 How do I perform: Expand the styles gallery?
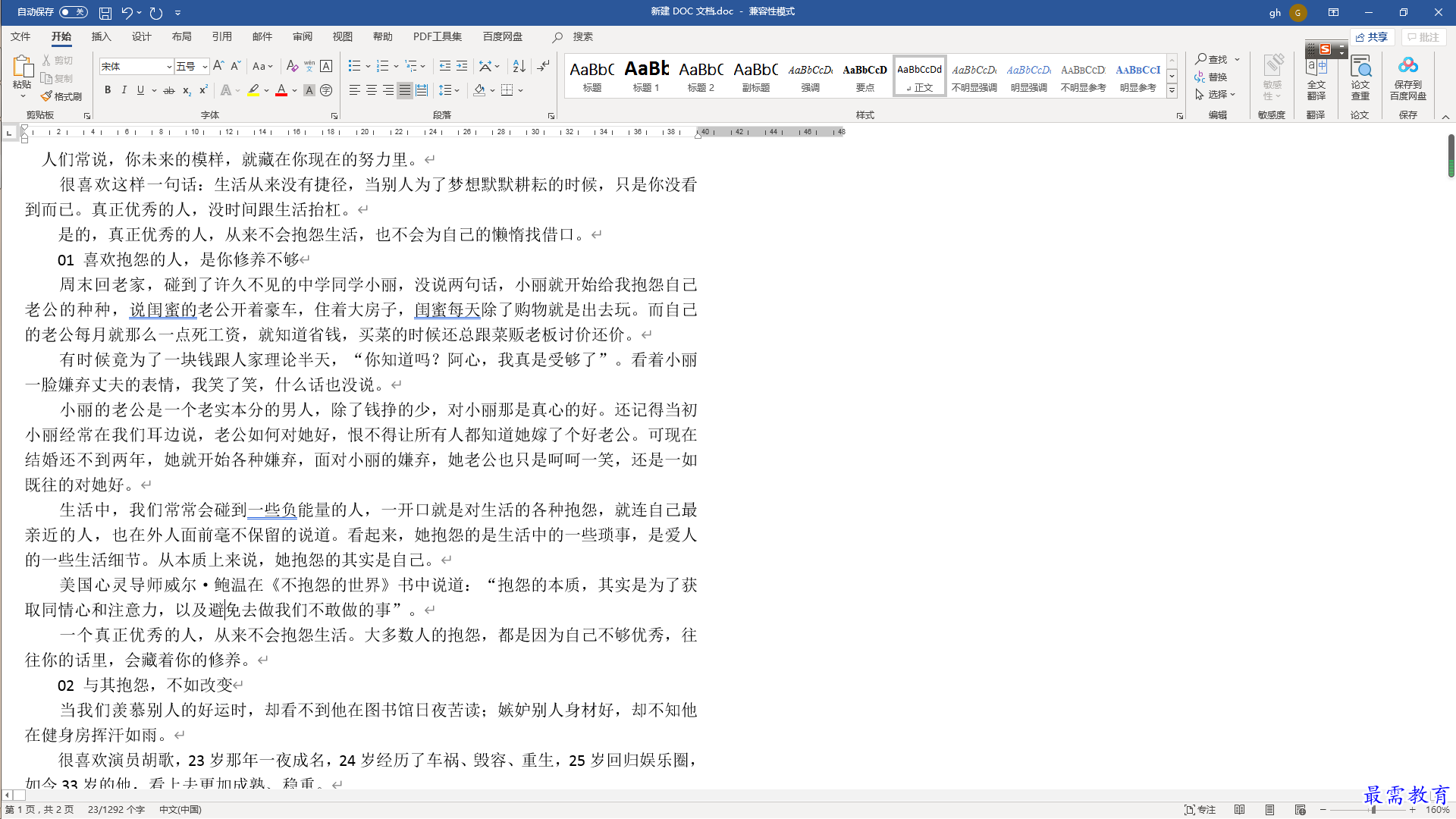(1172, 90)
